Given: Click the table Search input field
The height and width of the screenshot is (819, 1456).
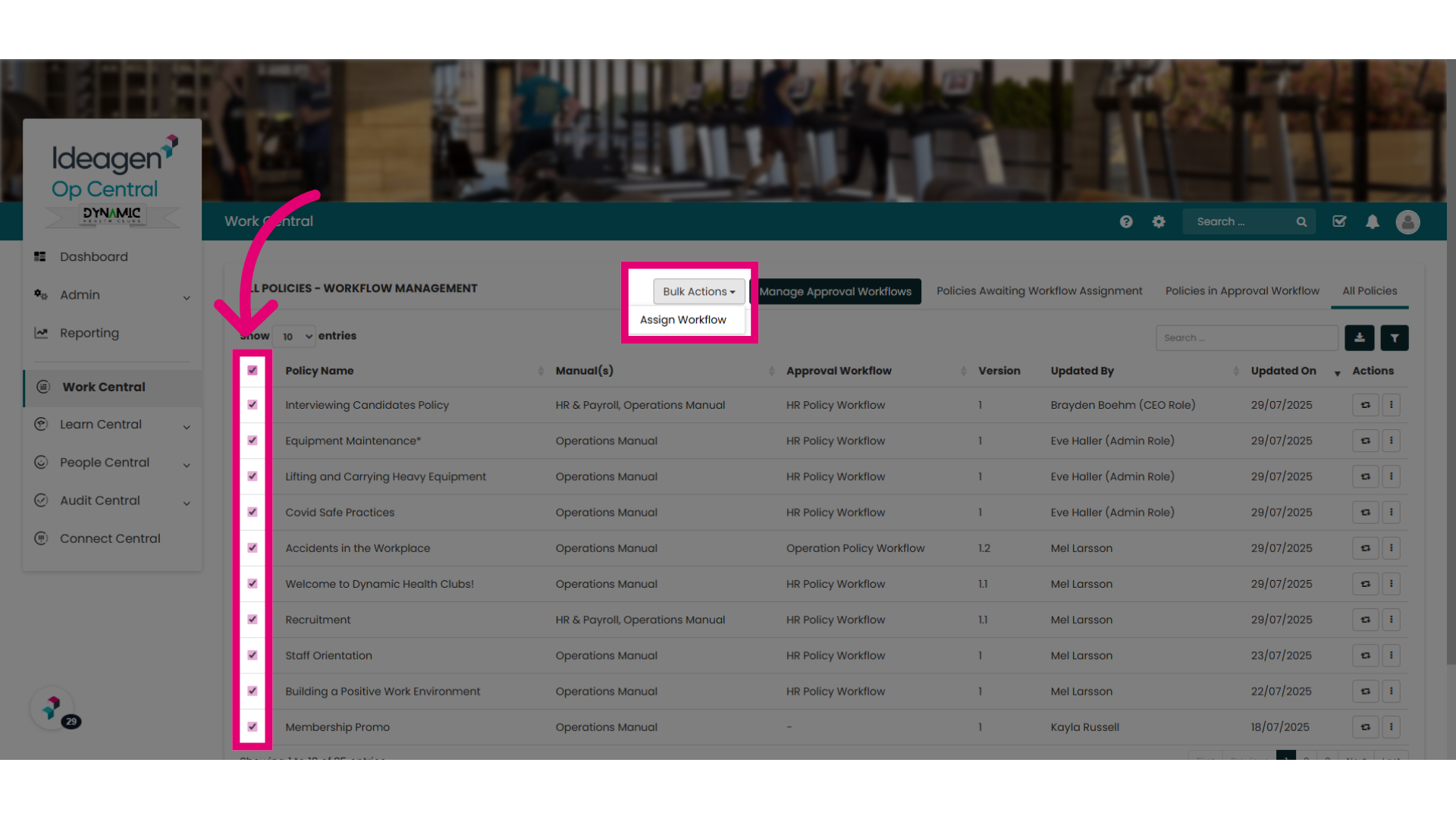Looking at the screenshot, I should pyautogui.click(x=1247, y=337).
